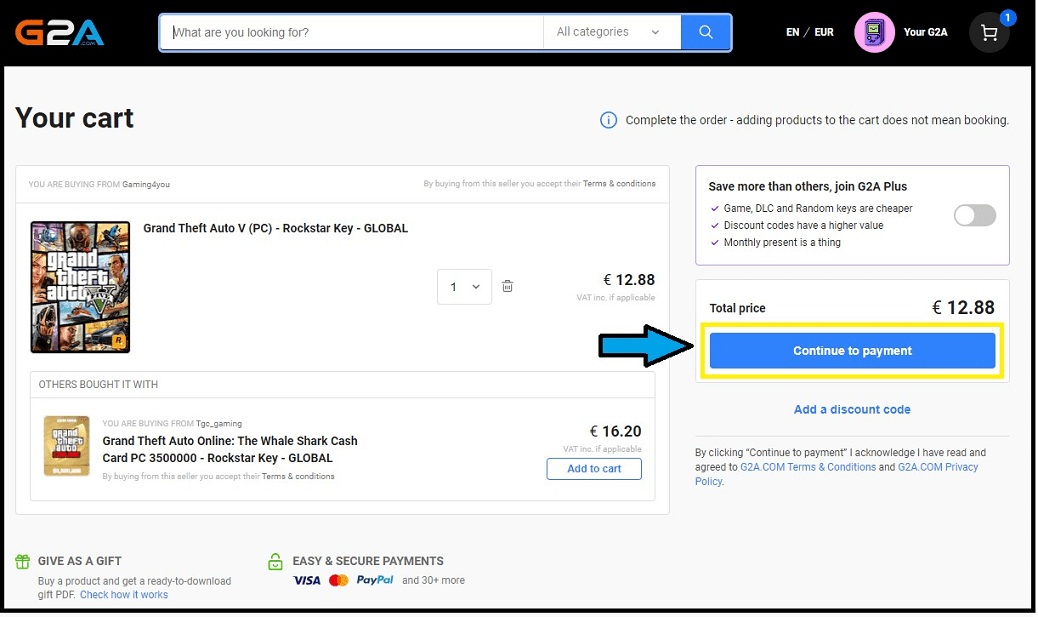This screenshot has width=1038, height=617.
Task: Remove GTA V with trash icon
Action: point(507,286)
